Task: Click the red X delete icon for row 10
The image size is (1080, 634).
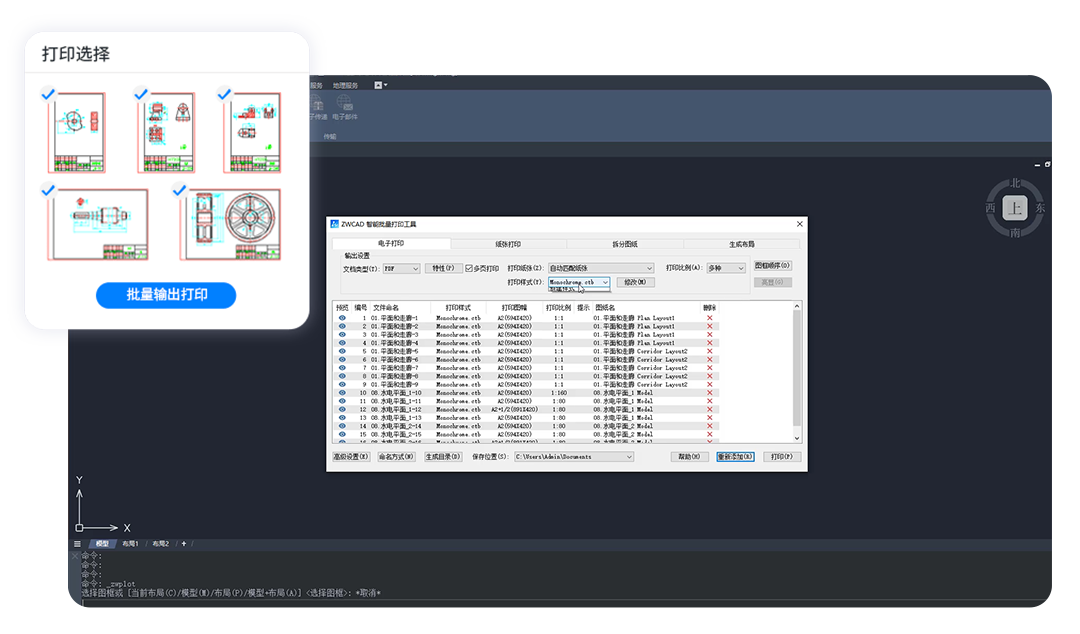Action: 709,393
